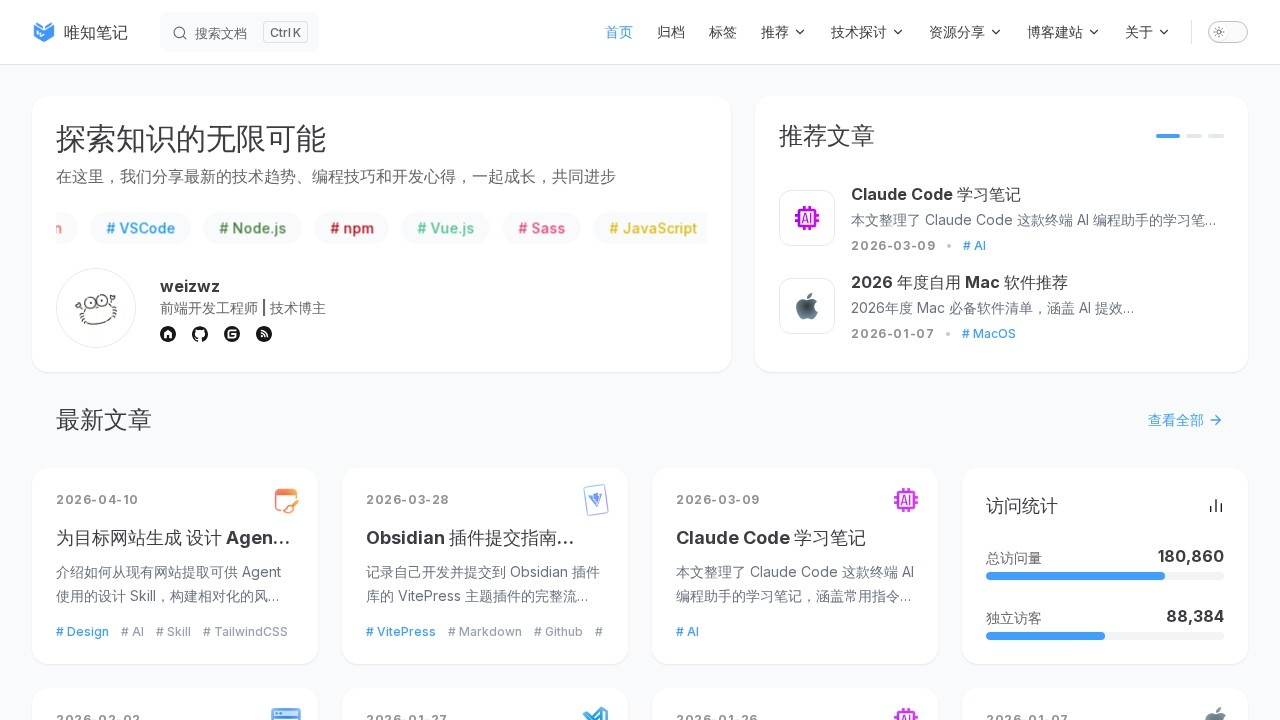Click the 唯知笔记 site logo
The image size is (1280, 720).
(x=80, y=32)
